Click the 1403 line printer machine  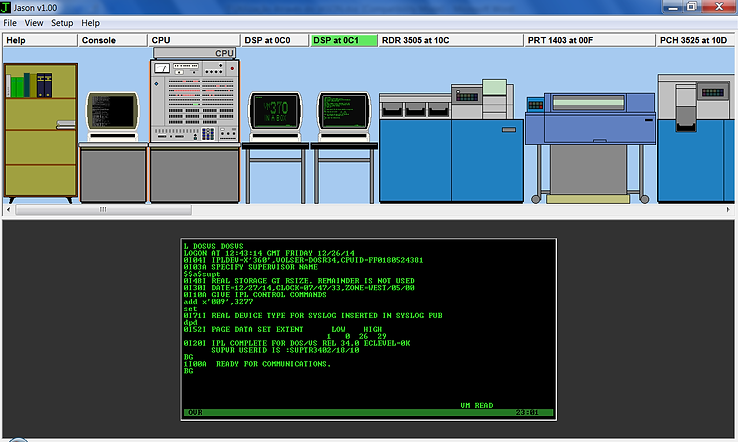point(591,146)
